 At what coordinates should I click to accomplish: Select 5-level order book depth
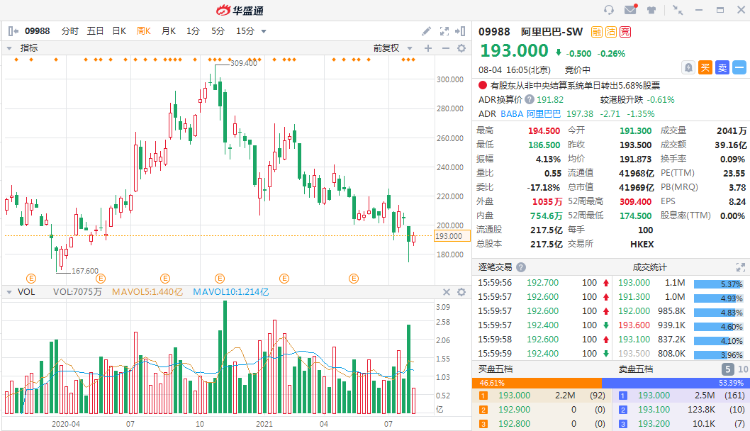[728, 369]
